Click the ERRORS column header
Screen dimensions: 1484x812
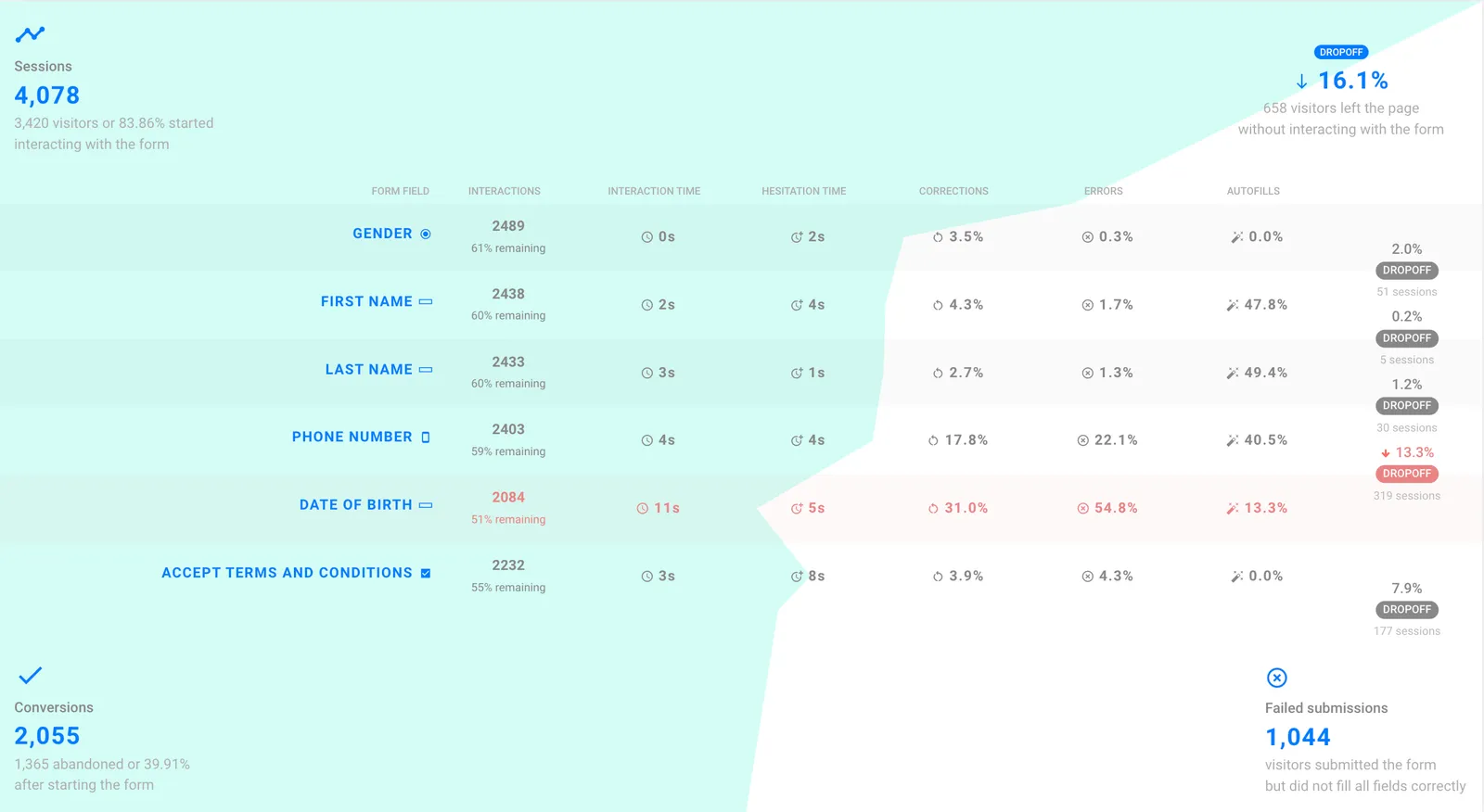click(1104, 191)
